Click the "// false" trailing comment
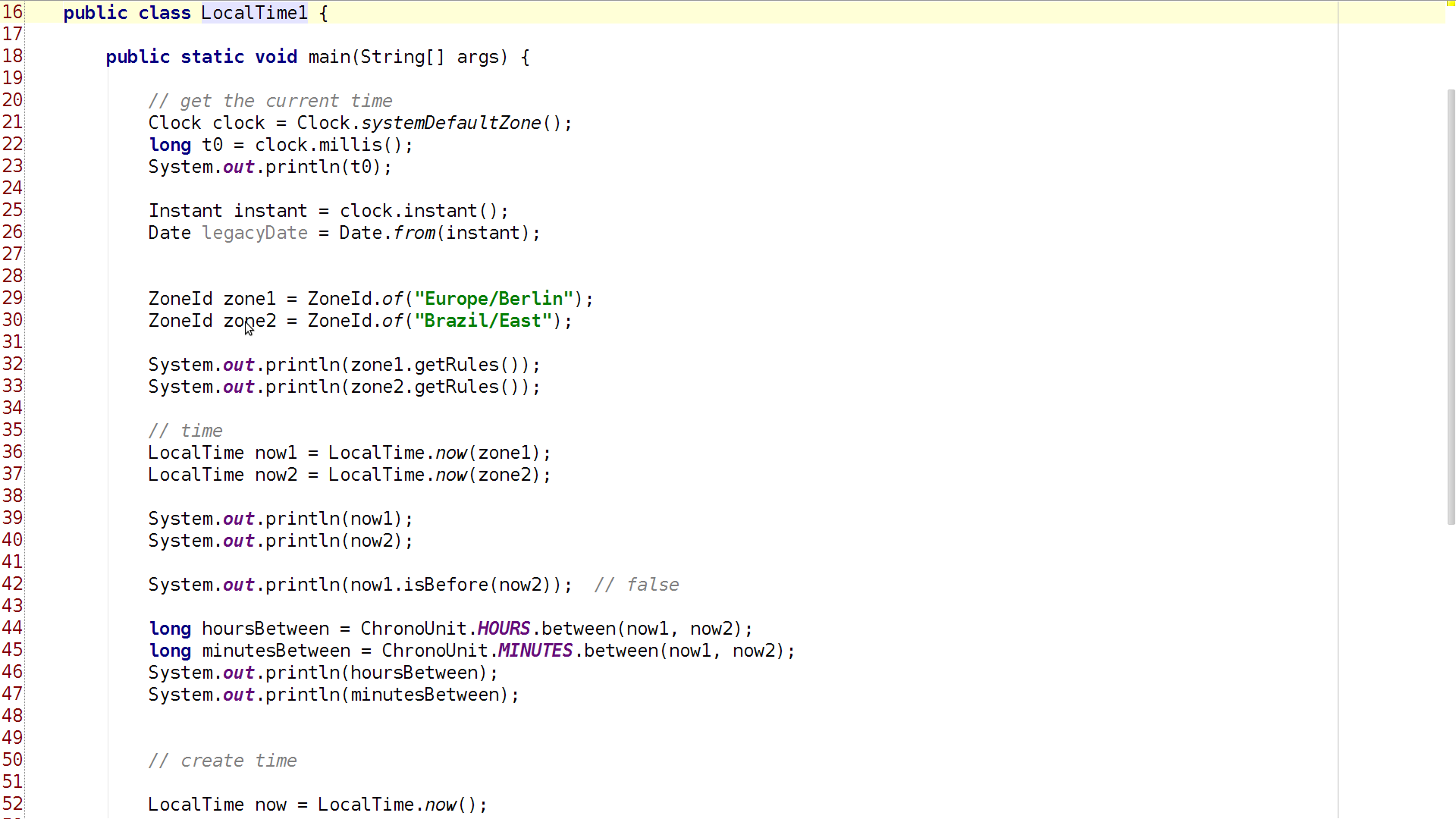Screen dimensions: 1456x819 636,585
